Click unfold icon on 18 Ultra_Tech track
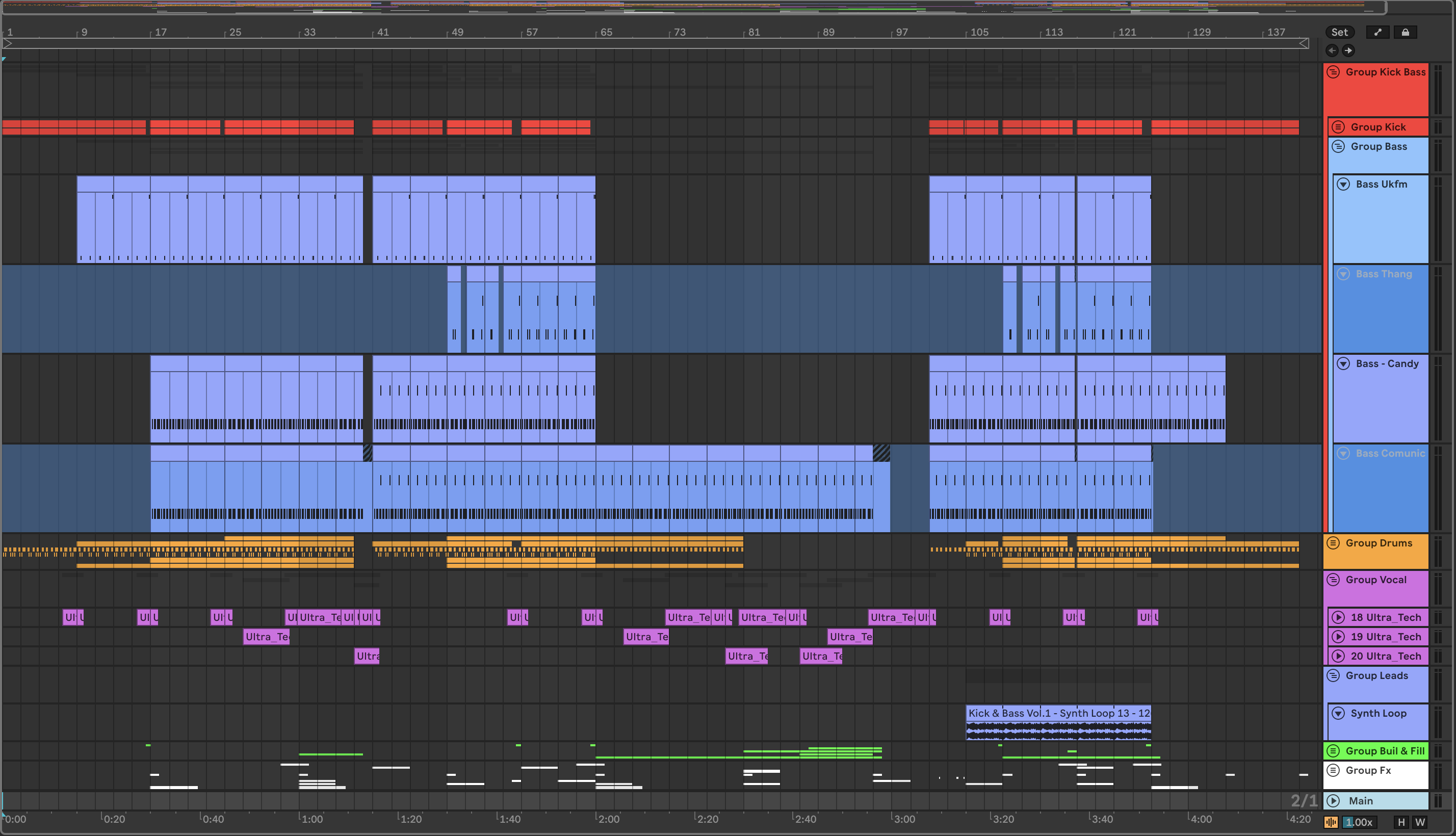 (1338, 617)
